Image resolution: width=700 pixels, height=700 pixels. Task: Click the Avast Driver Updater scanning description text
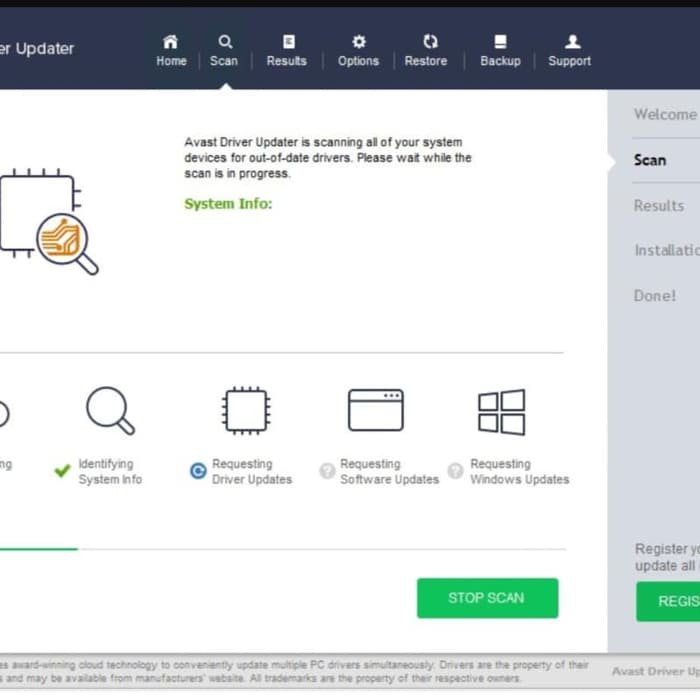328,158
